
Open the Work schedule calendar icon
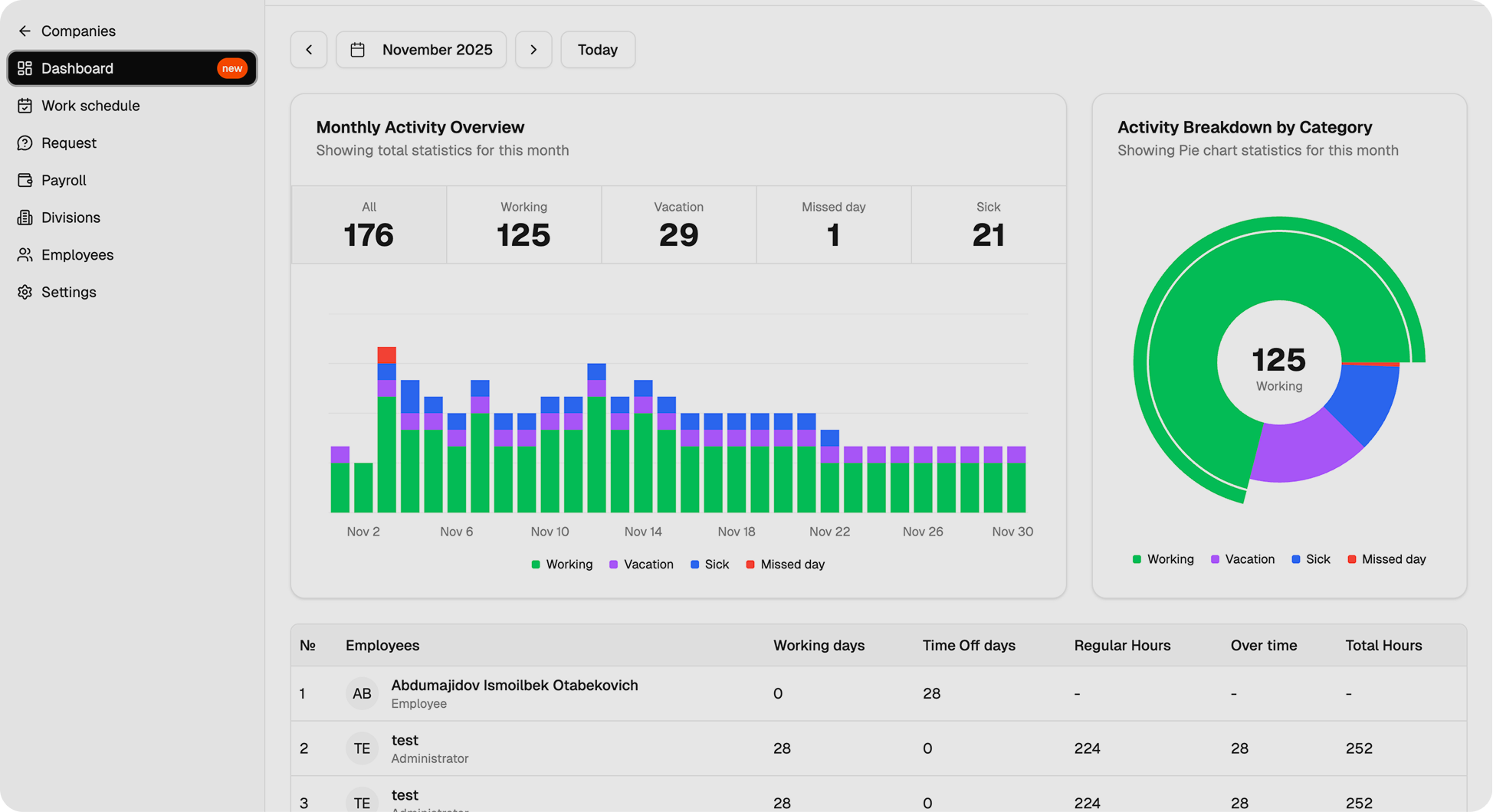[25, 106]
